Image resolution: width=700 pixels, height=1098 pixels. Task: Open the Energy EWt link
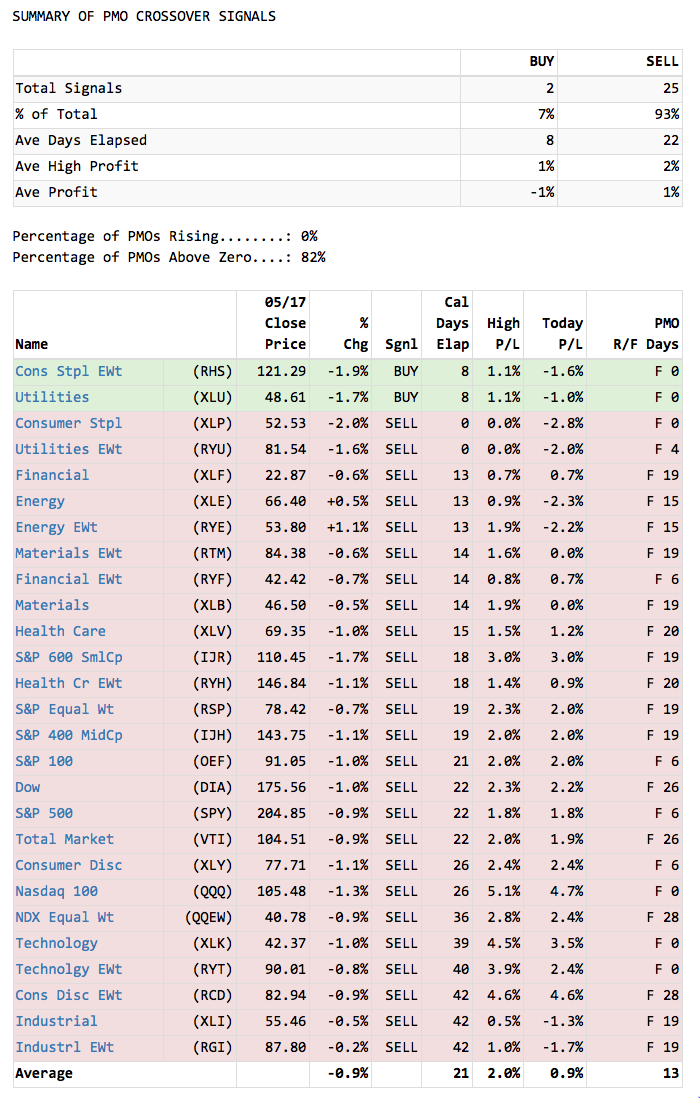[56, 527]
